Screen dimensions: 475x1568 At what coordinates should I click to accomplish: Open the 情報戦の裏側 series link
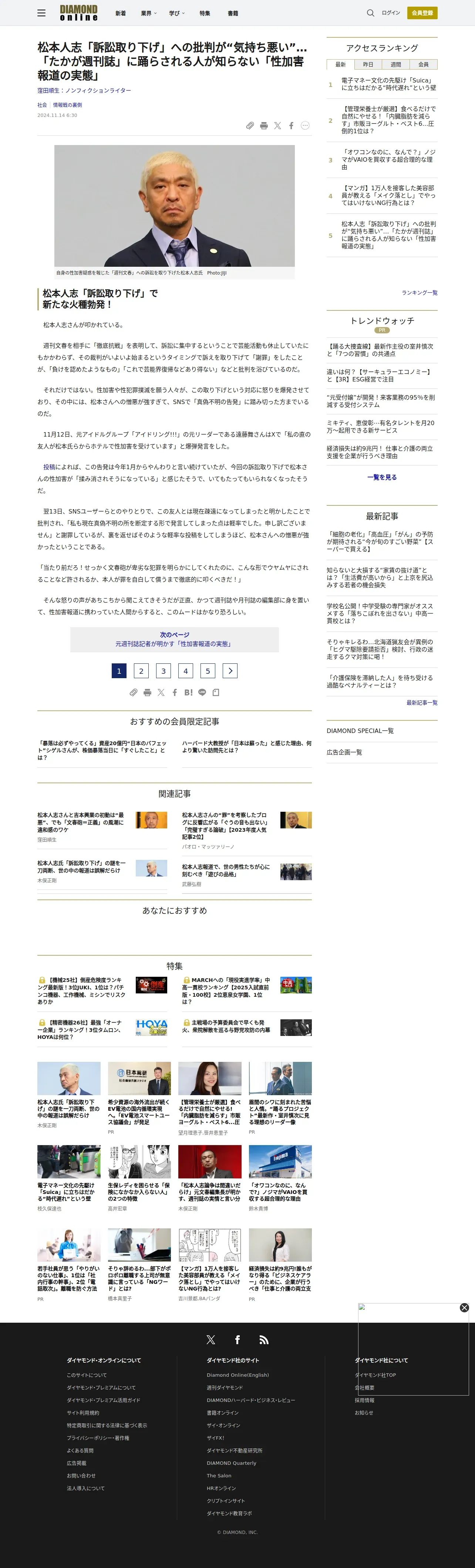point(68,105)
